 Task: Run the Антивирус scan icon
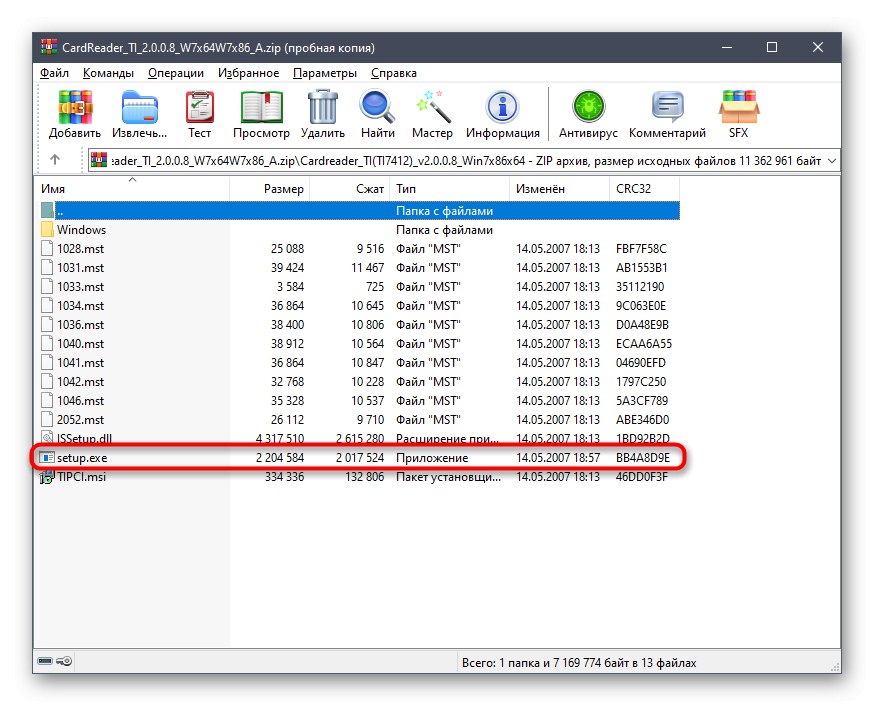point(589,106)
